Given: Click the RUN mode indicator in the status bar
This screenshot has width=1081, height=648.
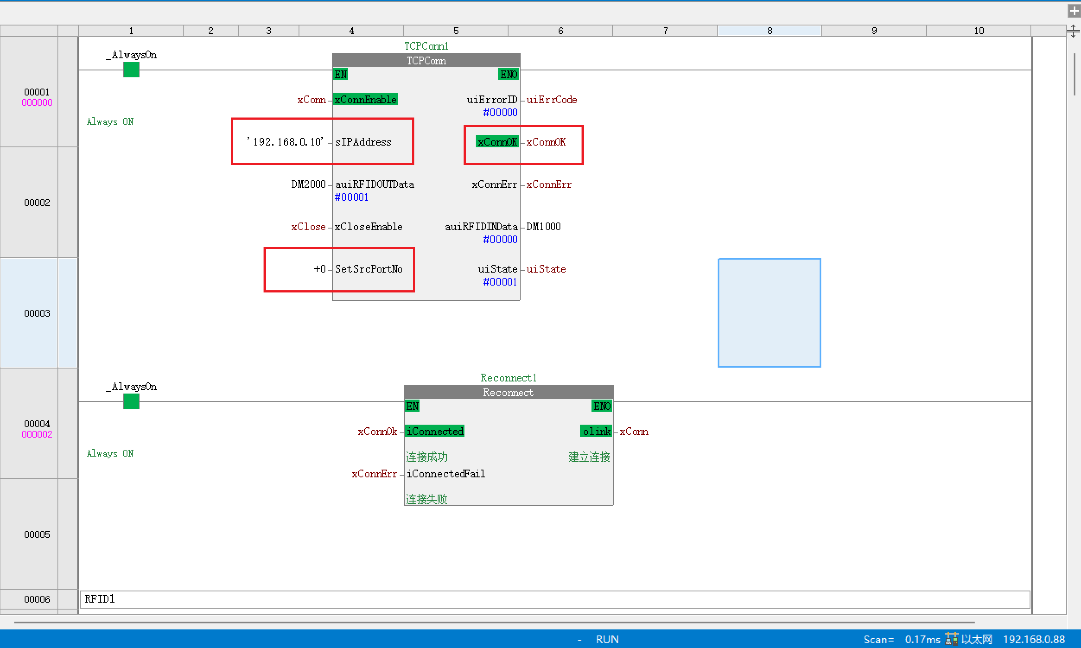Looking at the screenshot, I should tap(607, 639).
